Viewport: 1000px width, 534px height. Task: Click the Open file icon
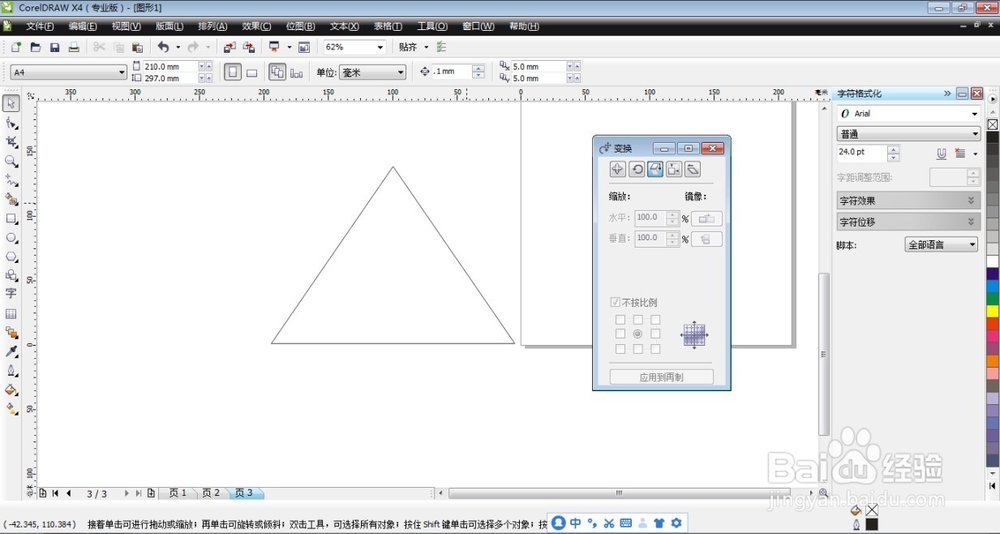click(x=36, y=47)
